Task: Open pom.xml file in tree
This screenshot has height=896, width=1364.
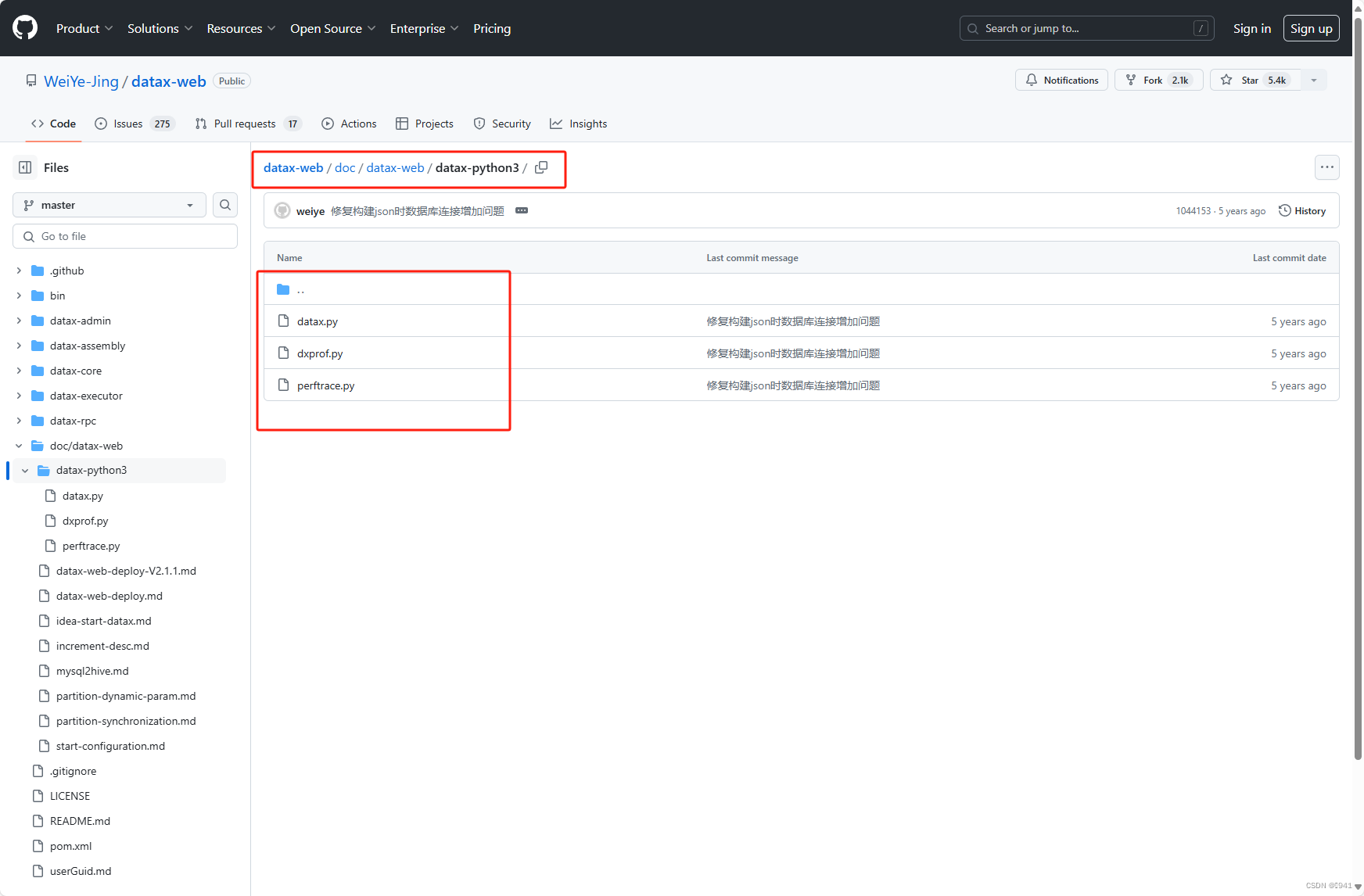Action: (71, 846)
